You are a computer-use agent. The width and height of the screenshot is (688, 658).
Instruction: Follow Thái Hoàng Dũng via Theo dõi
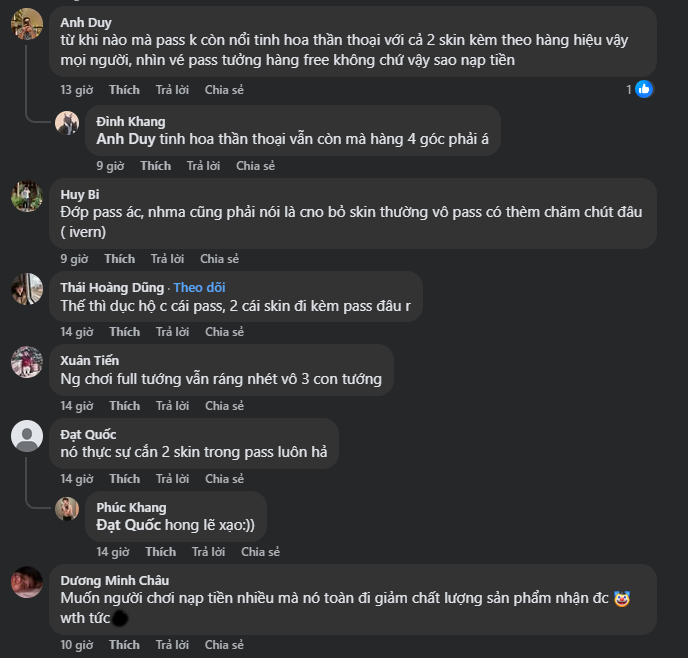202,287
